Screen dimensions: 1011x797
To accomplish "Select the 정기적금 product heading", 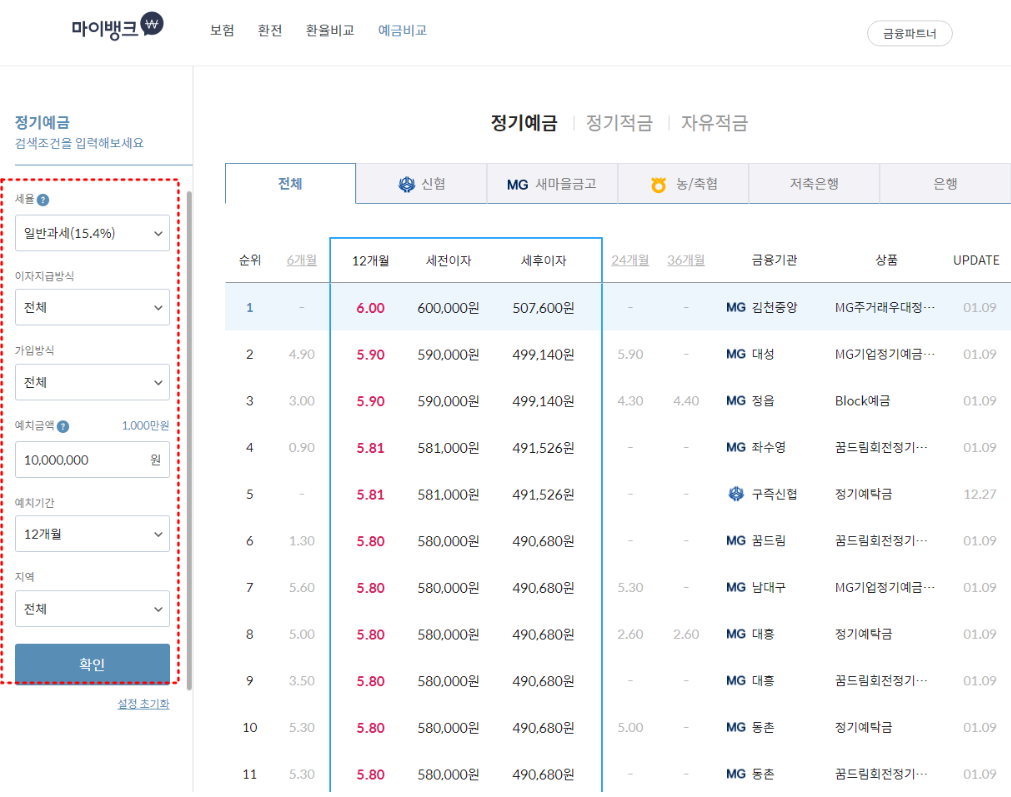I will click(619, 123).
